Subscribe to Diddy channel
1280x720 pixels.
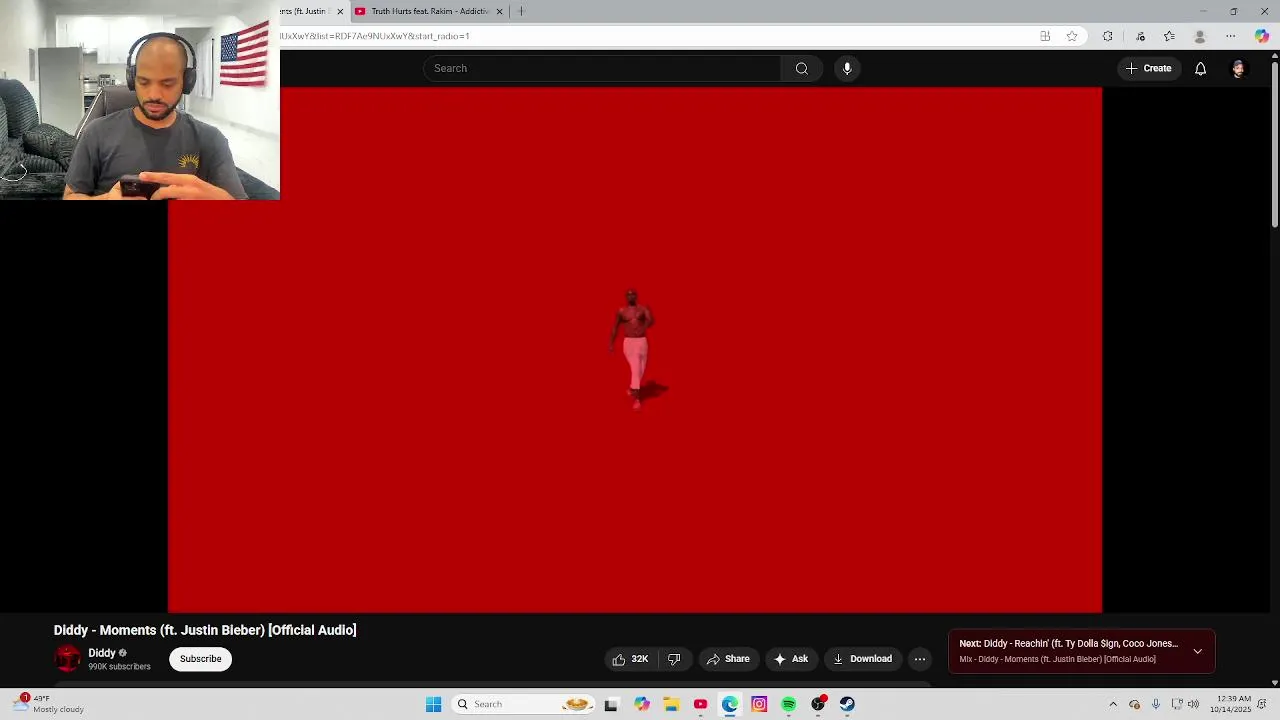[200, 659]
